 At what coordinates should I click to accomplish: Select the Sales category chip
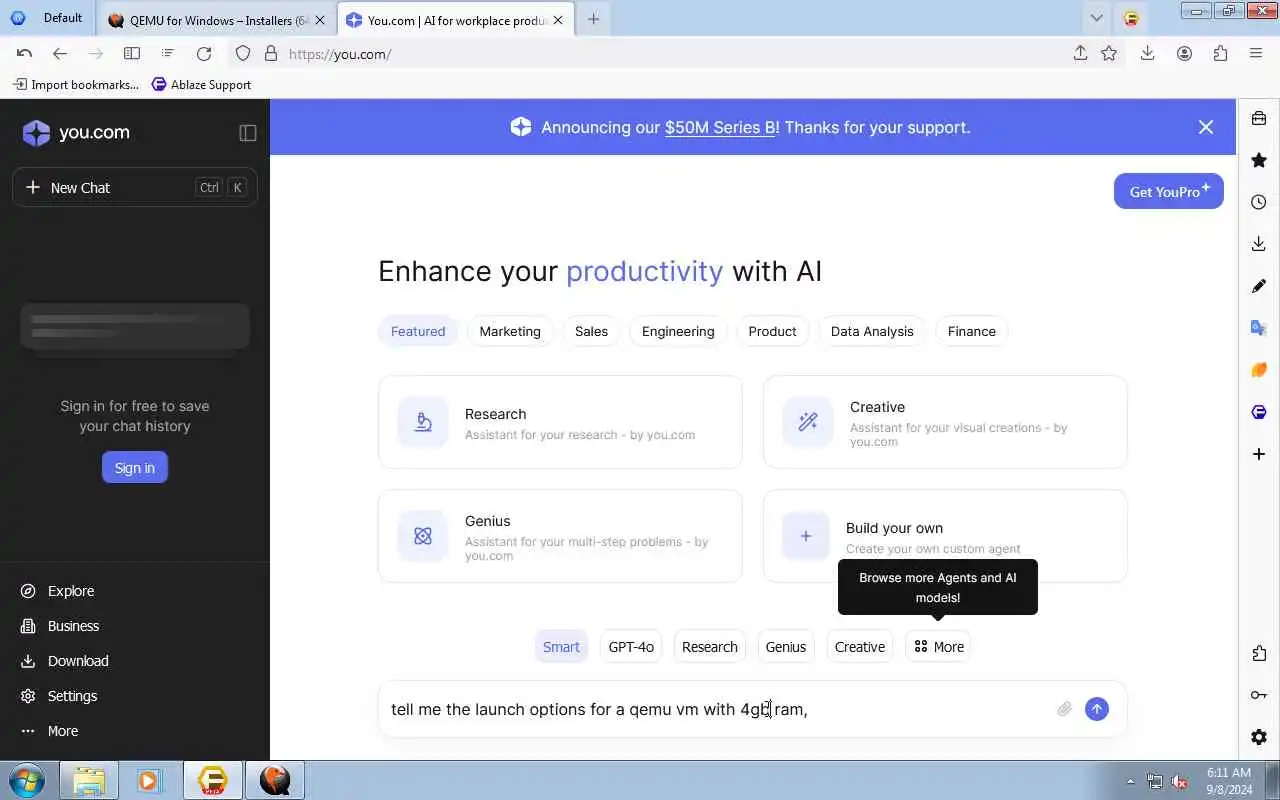pos(591,331)
